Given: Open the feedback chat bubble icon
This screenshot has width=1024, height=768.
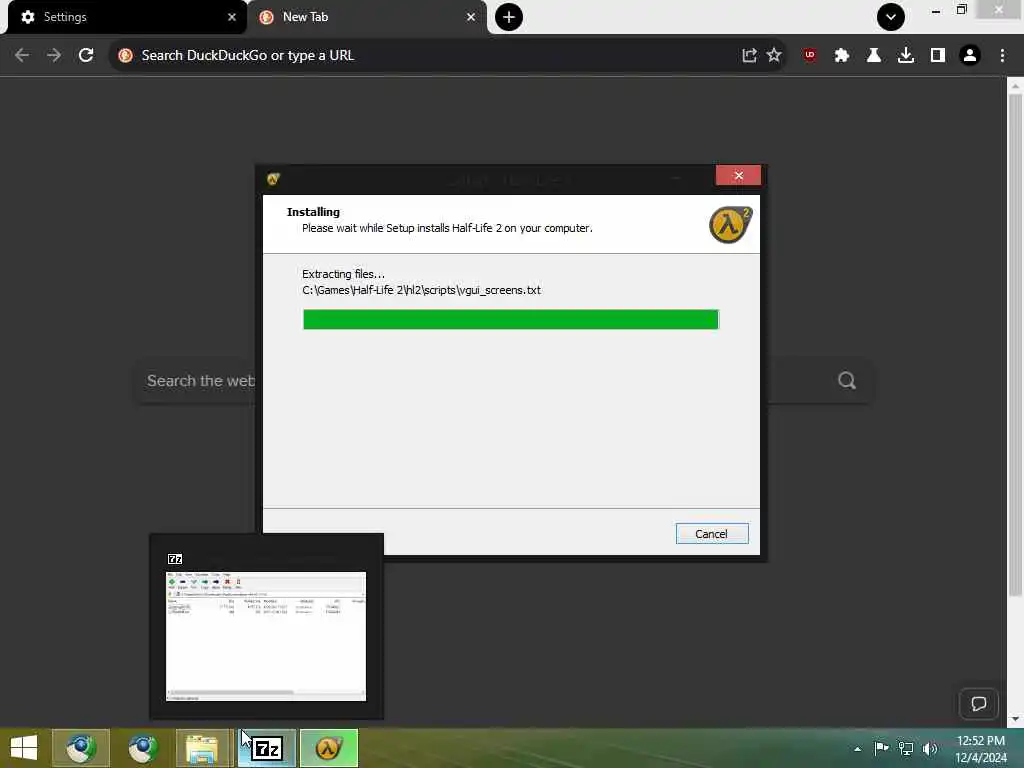Looking at the screenshot, I should tap(978, 704).
